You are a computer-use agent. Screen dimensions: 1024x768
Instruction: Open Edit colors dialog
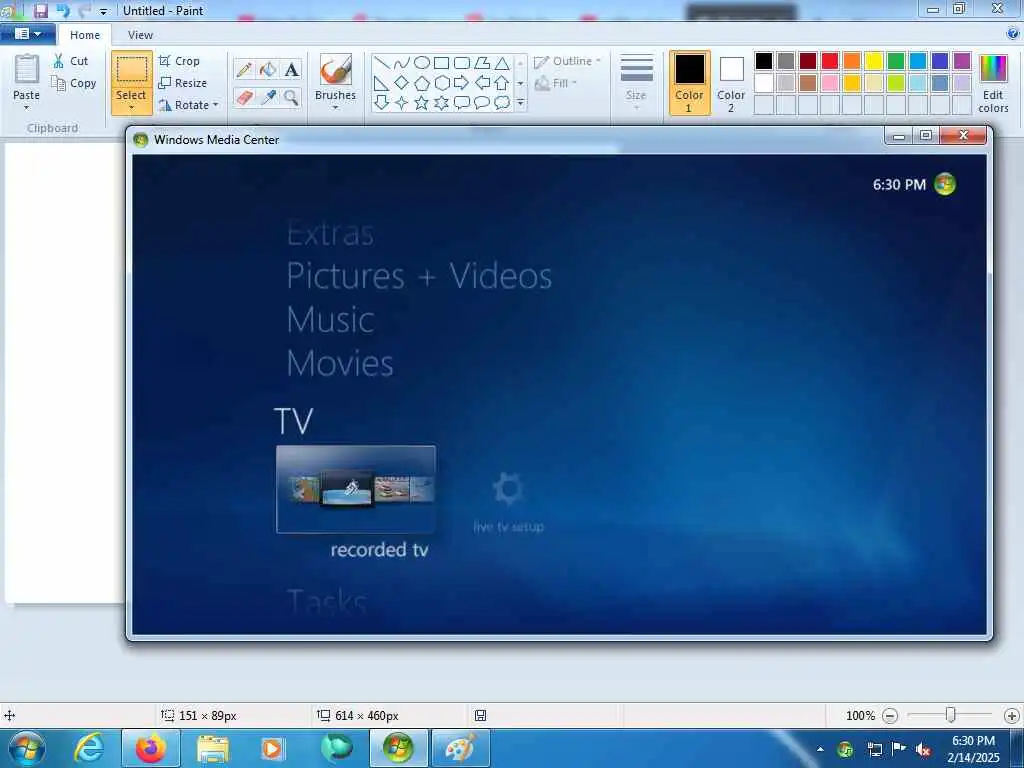[x=993, y=84]
